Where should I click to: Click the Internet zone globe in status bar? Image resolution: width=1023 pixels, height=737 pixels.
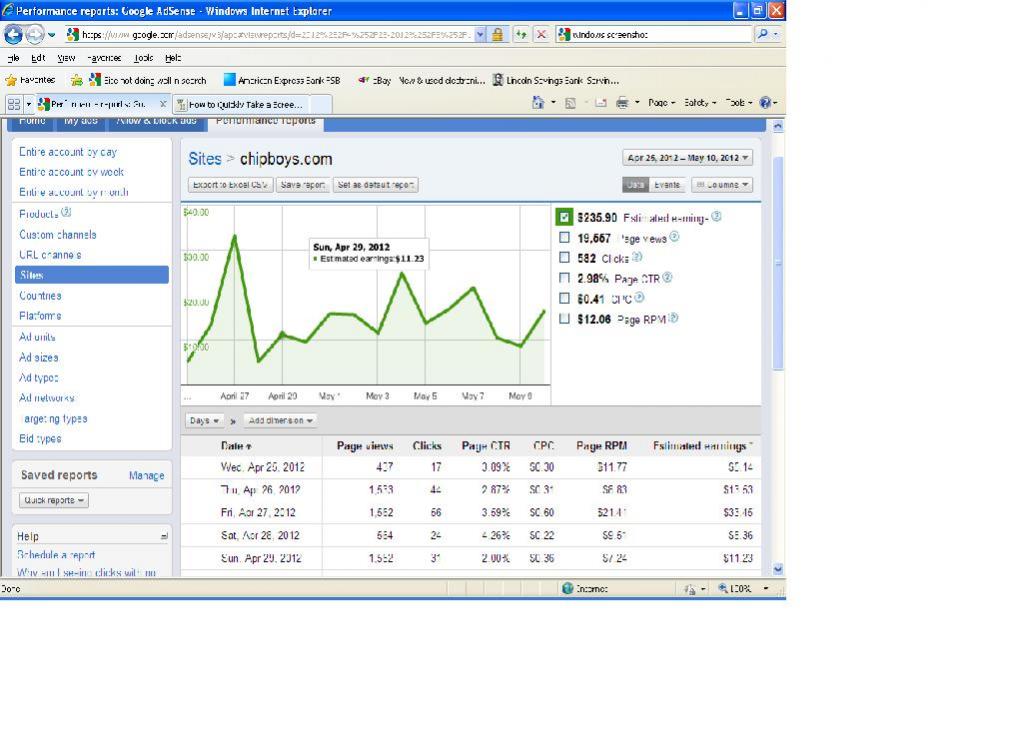(x=568, y=588)
